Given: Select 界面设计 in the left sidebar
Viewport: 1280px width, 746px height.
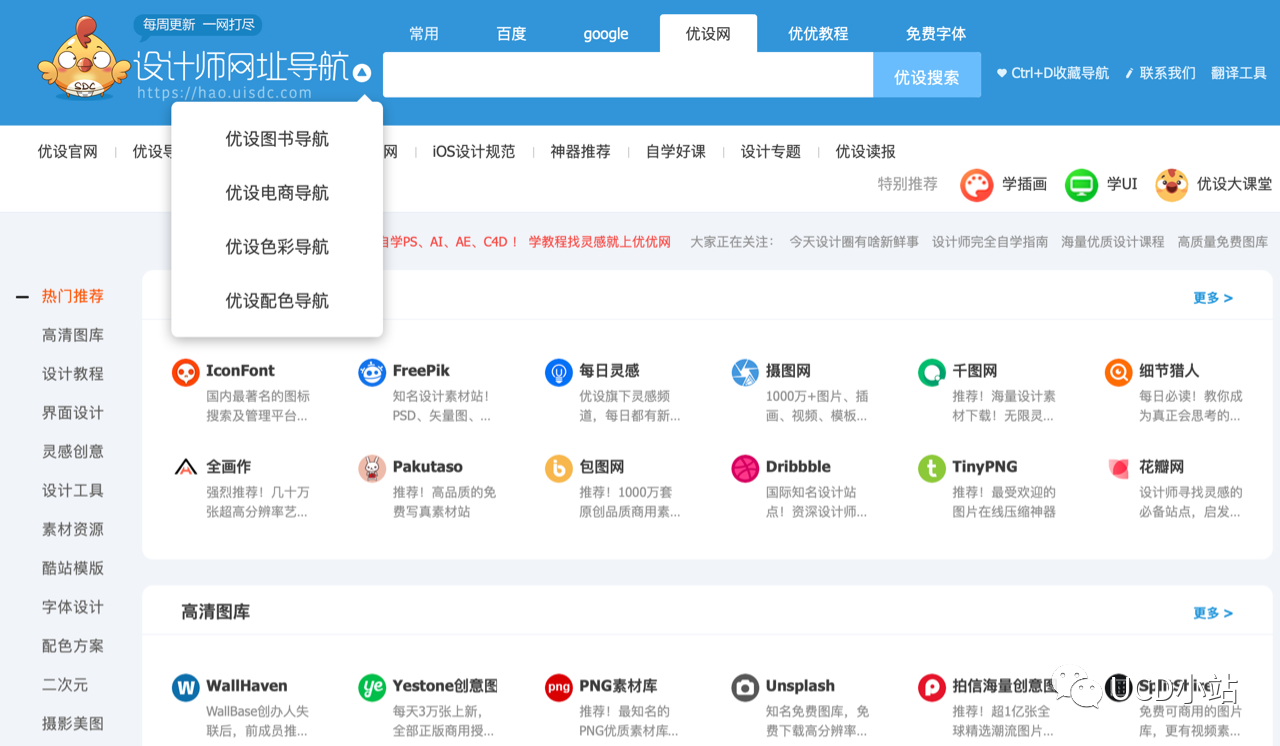Looking at the screenshot, I should click(73, 413).
